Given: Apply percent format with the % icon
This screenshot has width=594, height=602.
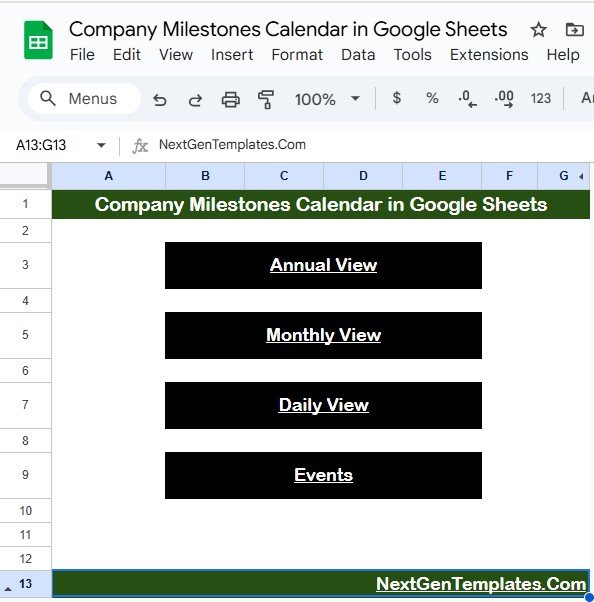Looking at the screenshot, I should click(432, 98).
